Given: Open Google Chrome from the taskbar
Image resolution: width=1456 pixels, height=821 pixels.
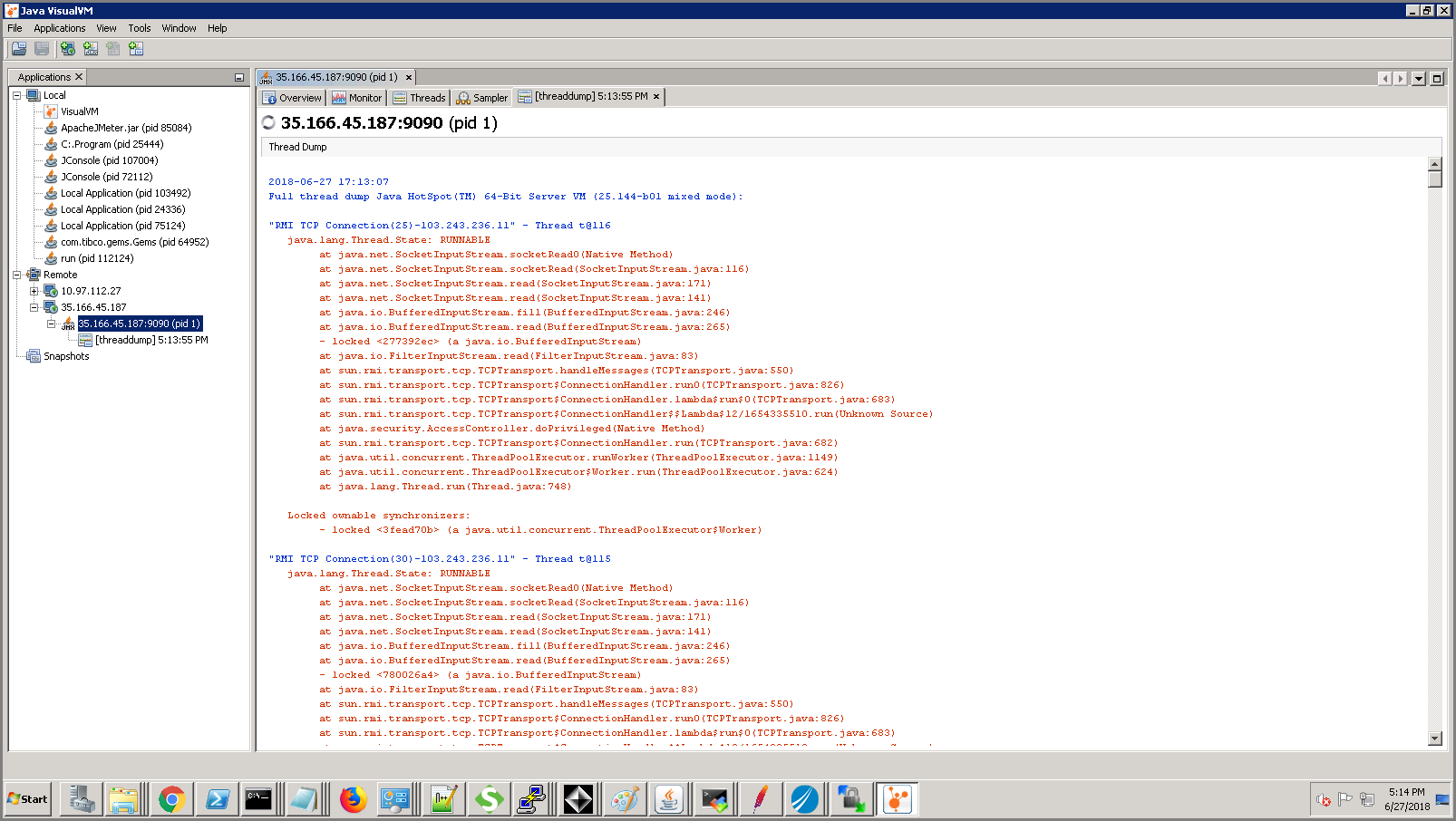Looking at the screenshot, I should click(x=171, y=799).
